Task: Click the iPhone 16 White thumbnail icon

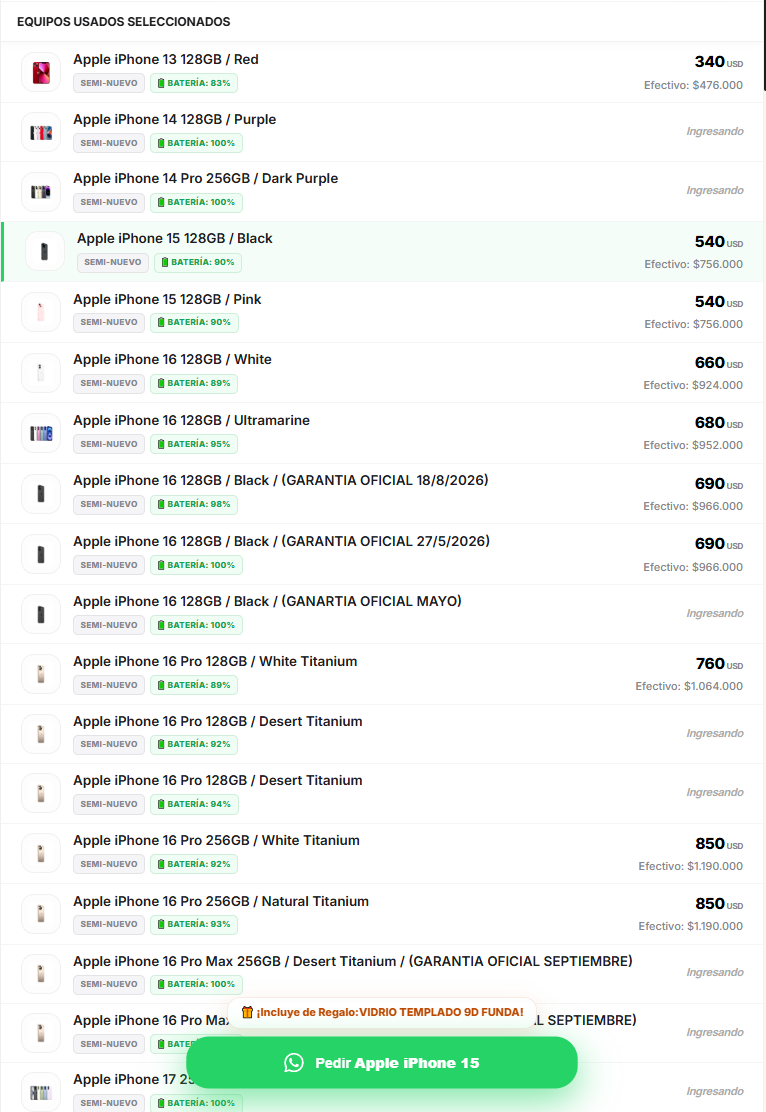Action: tap(41, 373)
